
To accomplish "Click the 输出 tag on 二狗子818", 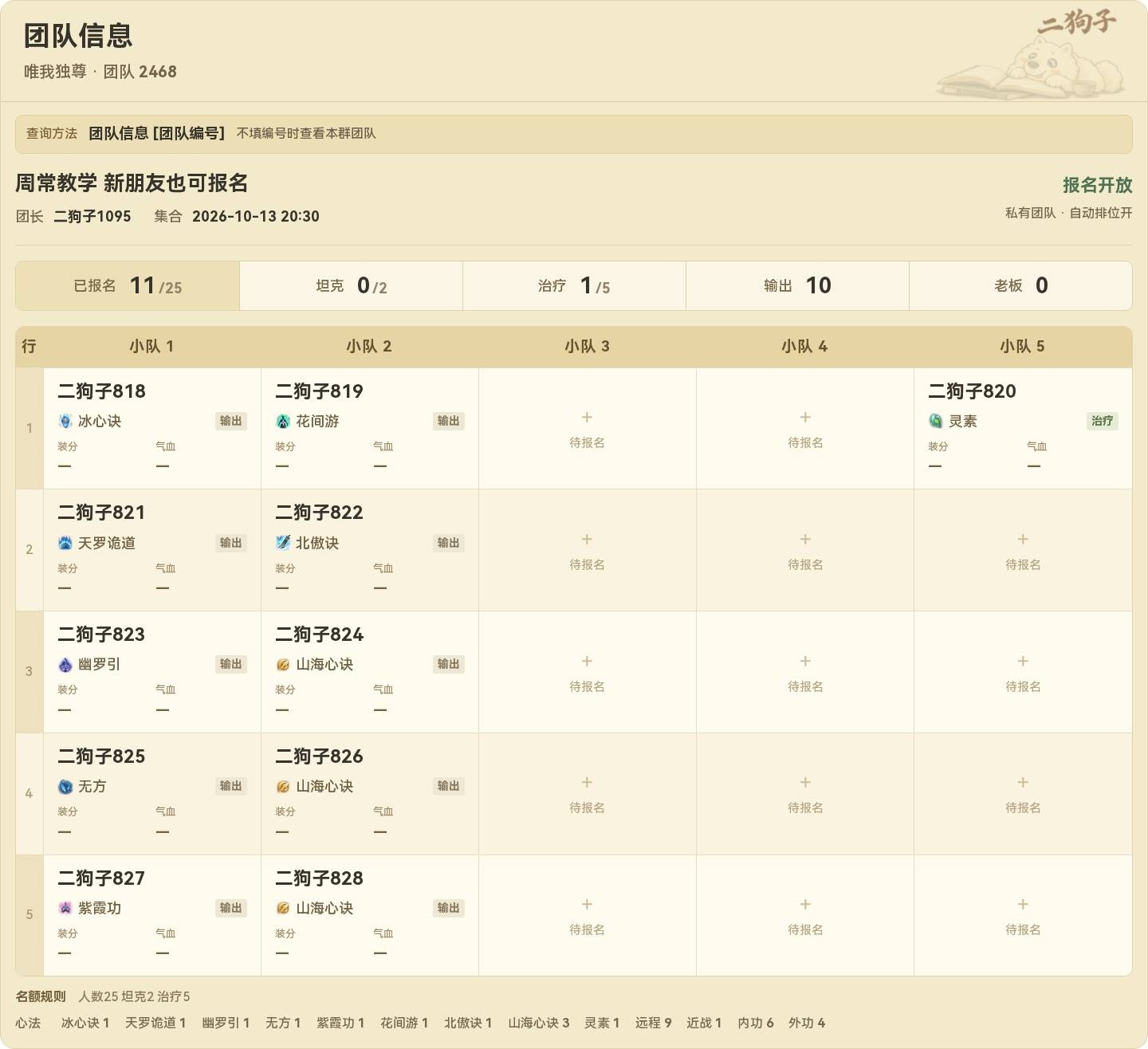I will tap(231, 421).
